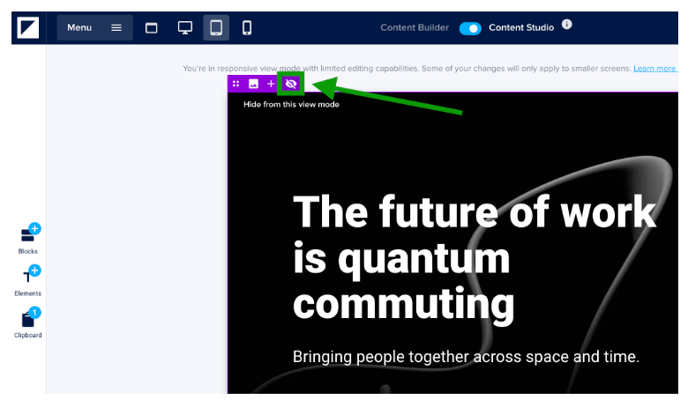Open the Clipboard panel
The width and height of the screenshot is (688, 400).
click(x=28, y=322)
